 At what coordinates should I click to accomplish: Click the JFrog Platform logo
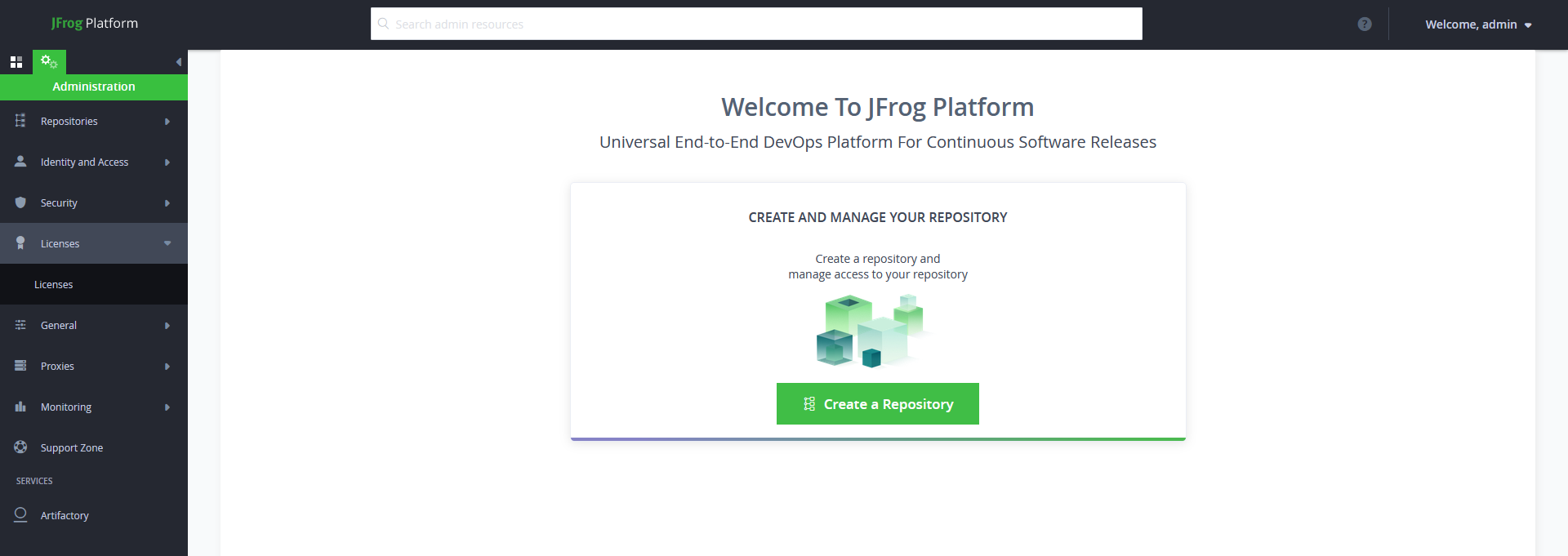point(95,23)
